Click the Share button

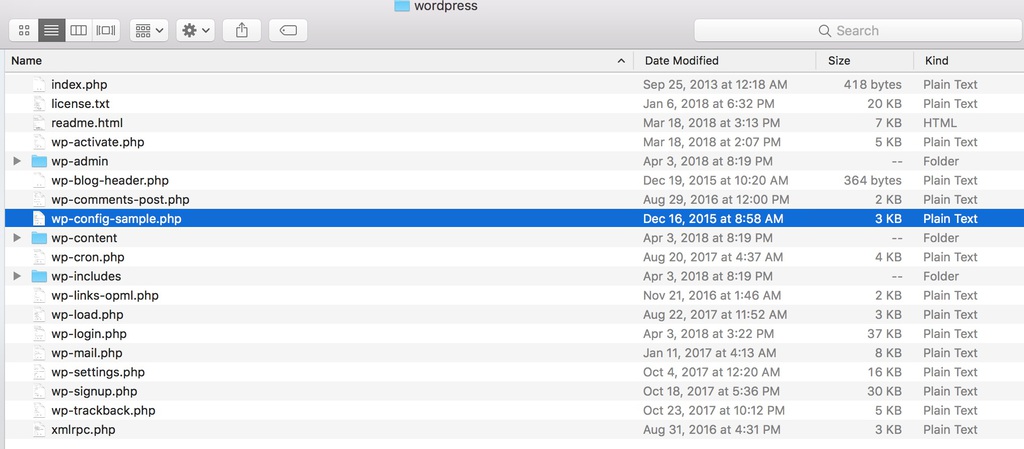pyautogui.click(x=242, y=30)
